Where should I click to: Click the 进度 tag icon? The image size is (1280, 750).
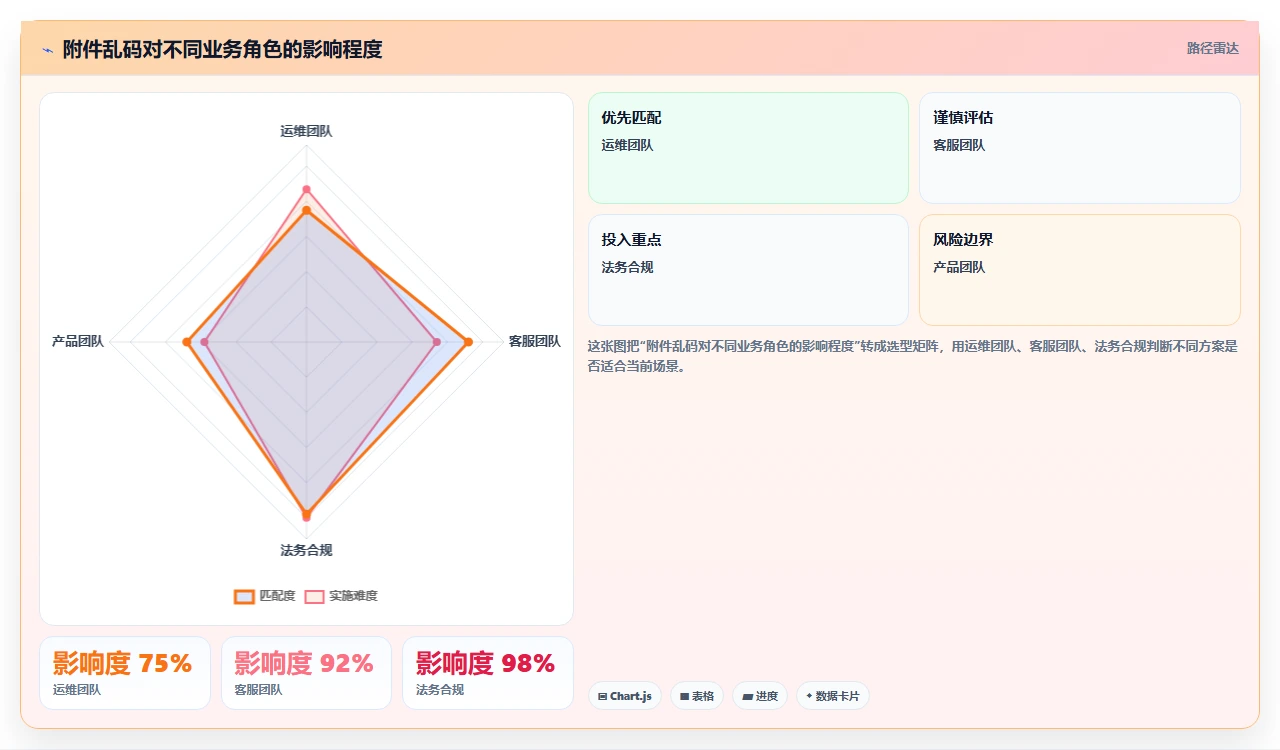[x=747, y=696]
